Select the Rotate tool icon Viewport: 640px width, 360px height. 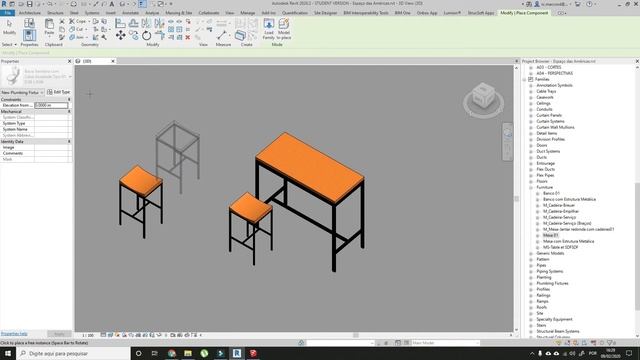coord(147,36)
